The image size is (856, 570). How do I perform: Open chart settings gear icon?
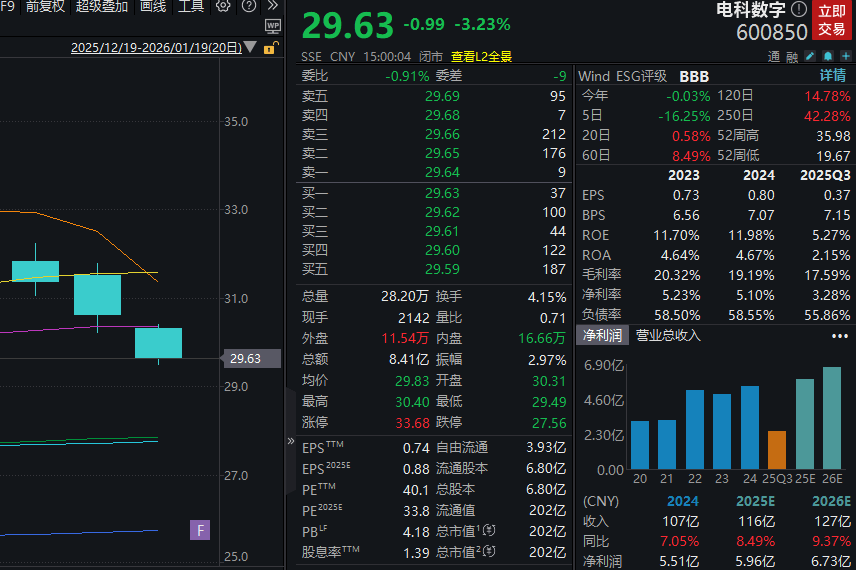pyautogui.click(x=223, y=7)
